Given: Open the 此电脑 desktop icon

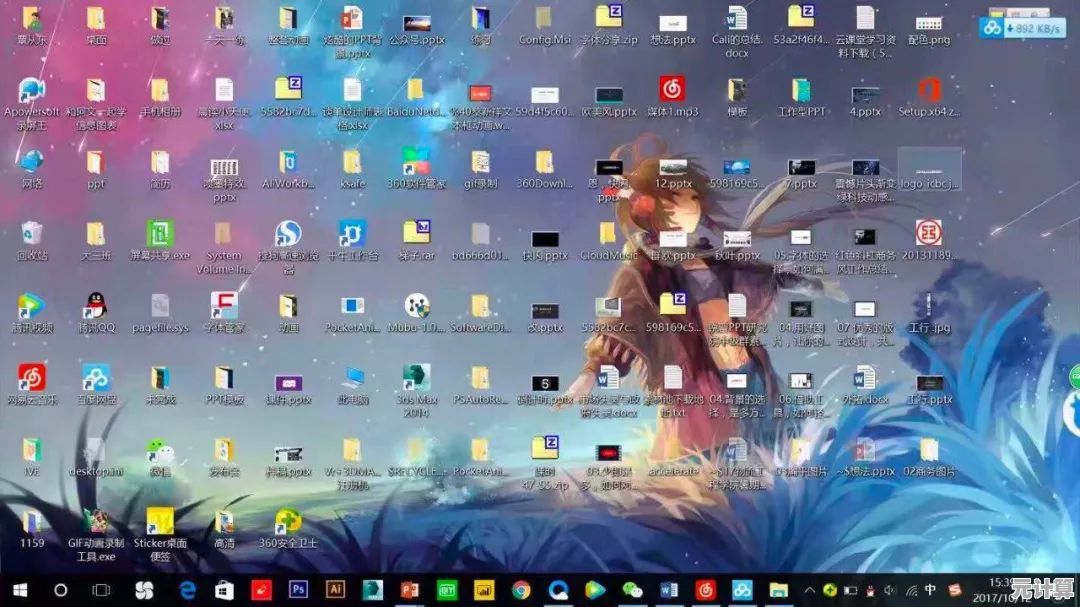Looking at the screenshot, I should pos(352,378).
